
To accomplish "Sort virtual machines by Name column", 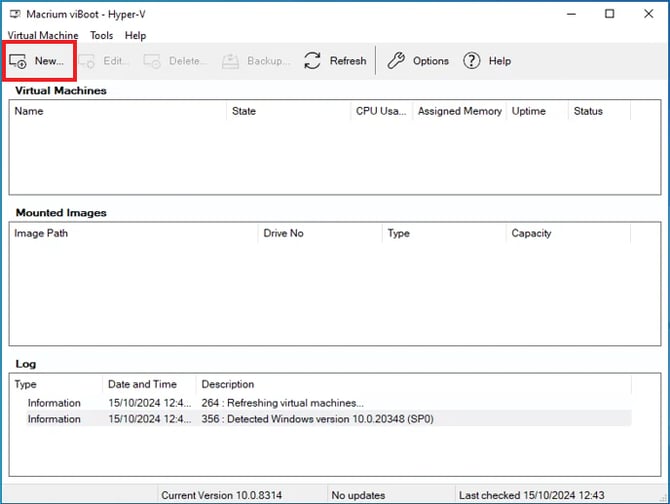I will coord(119,111).
